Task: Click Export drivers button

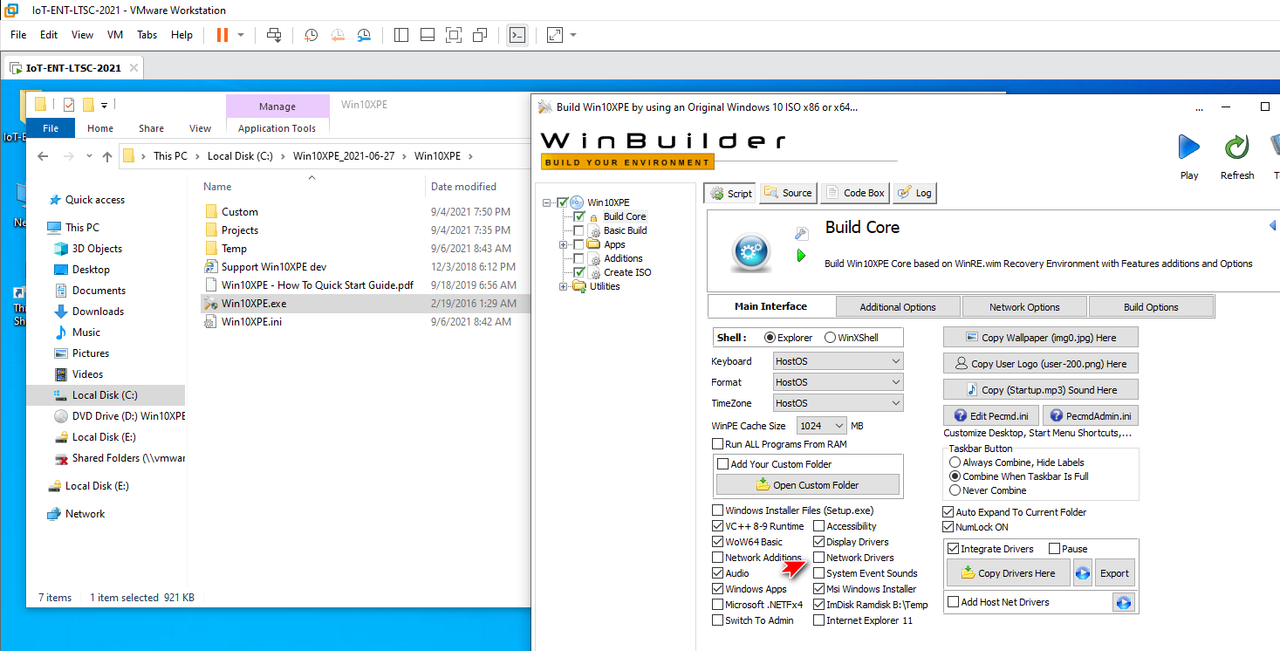Action: click(1114, 573)
